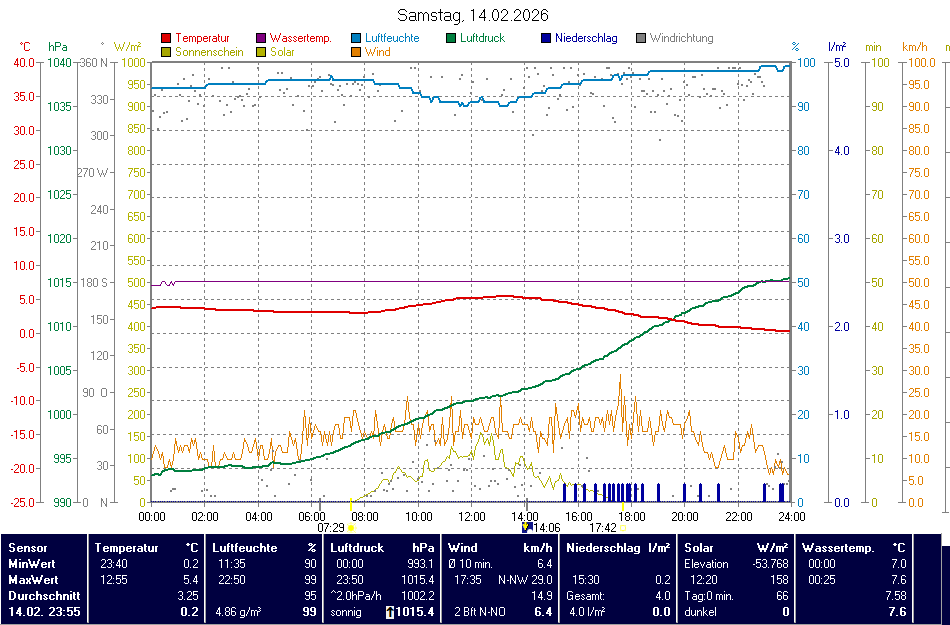Click the purple Wassertemp. legend square
Screen dimensions: 950x625
tap(261, 39)
